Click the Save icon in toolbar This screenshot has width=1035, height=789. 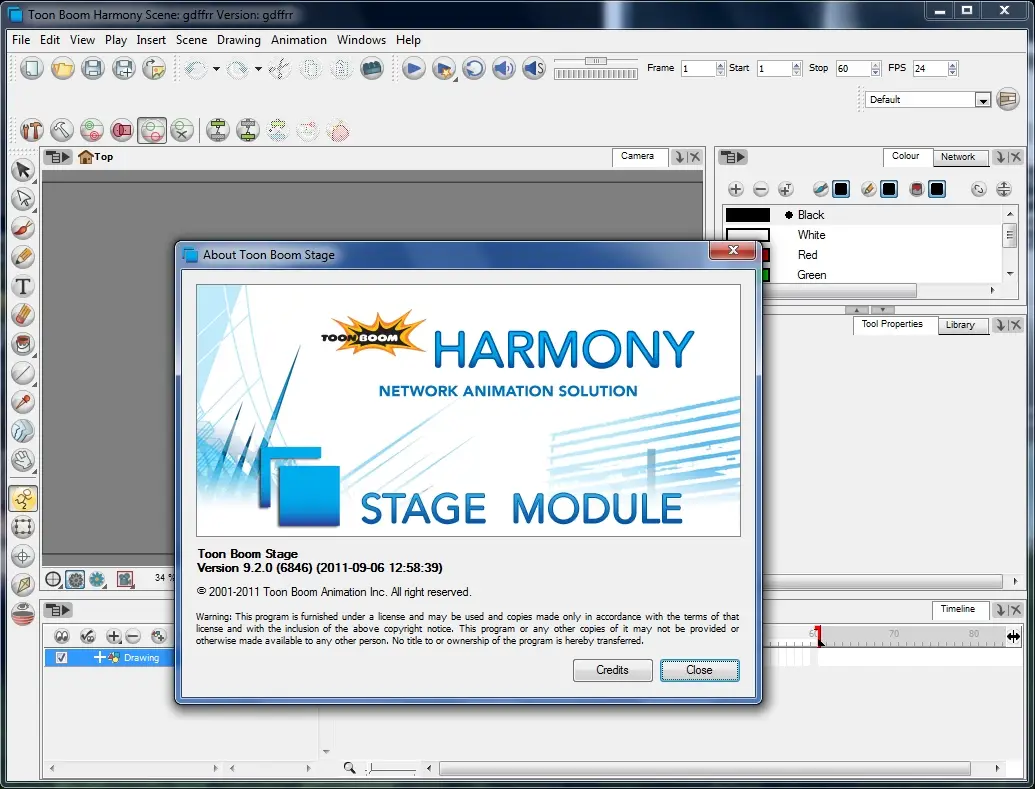(x=93, y=69)
